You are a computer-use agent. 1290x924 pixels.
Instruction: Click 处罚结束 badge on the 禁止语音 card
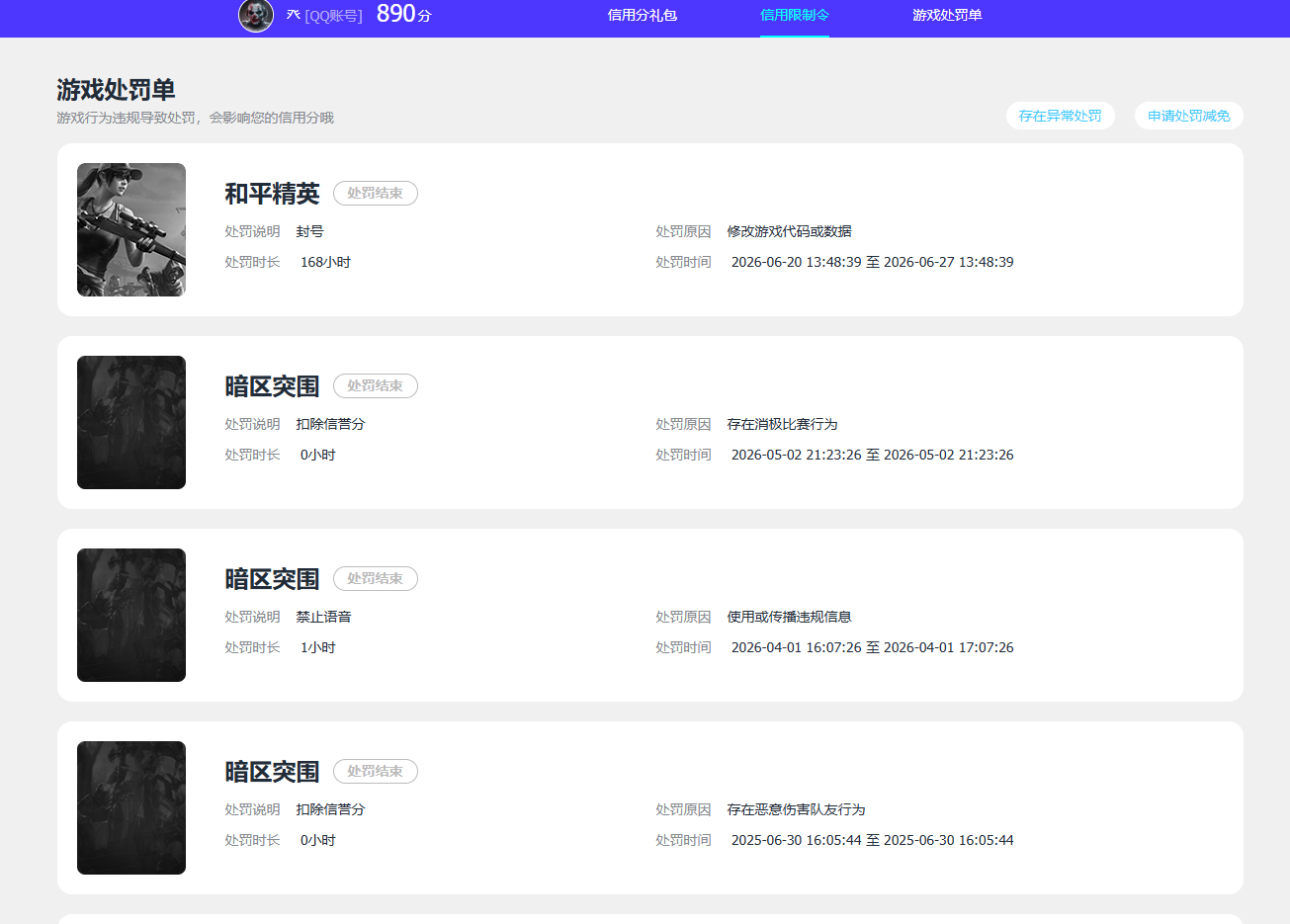point(376,578)
